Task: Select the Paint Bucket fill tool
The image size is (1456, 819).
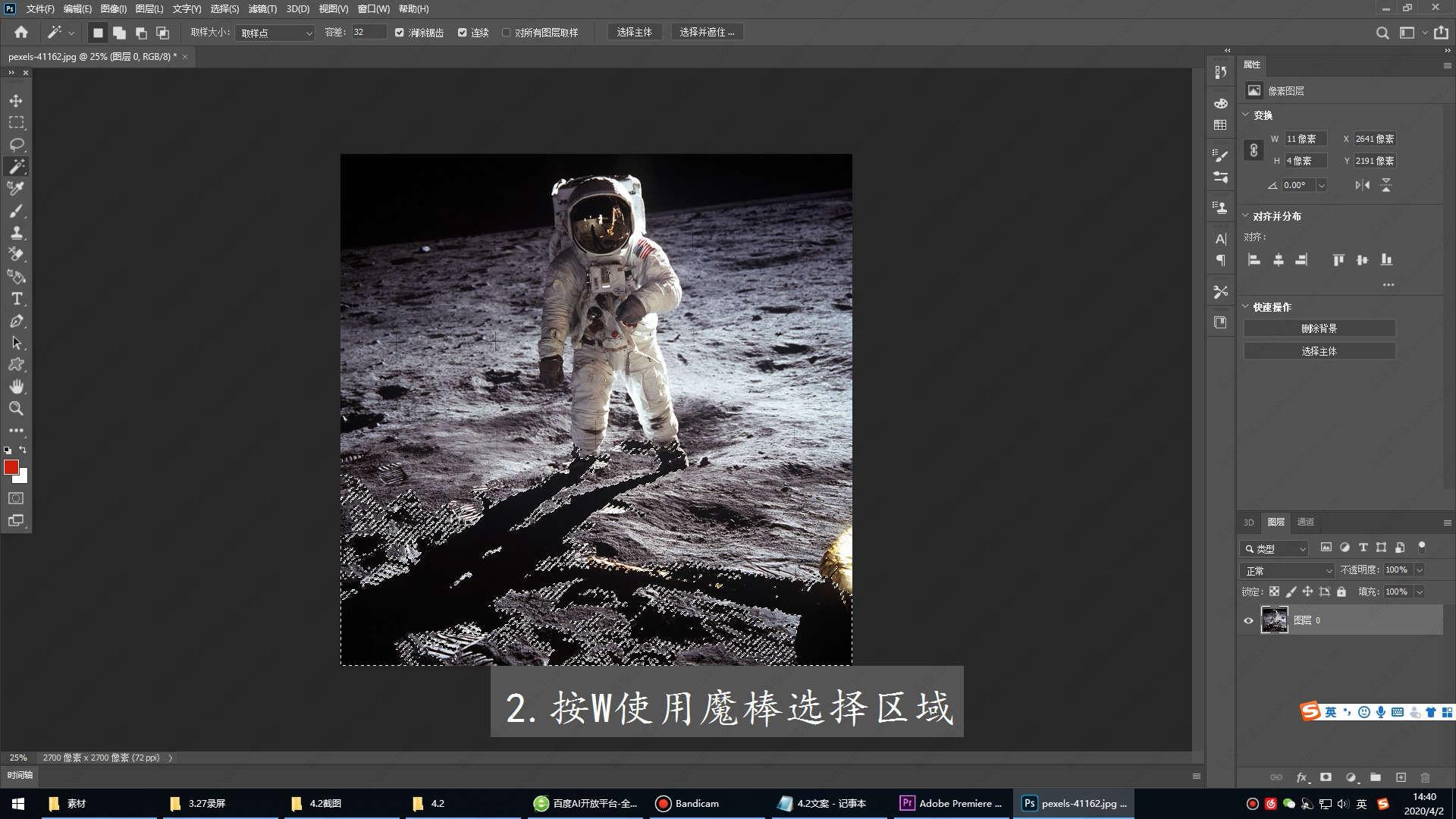Action: point(16,277)
